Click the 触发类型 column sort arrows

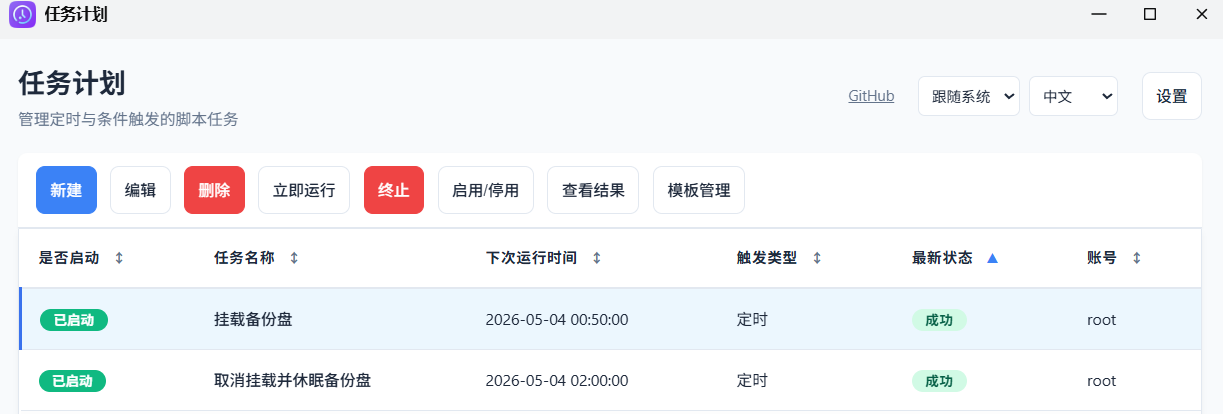click(817, 258)
